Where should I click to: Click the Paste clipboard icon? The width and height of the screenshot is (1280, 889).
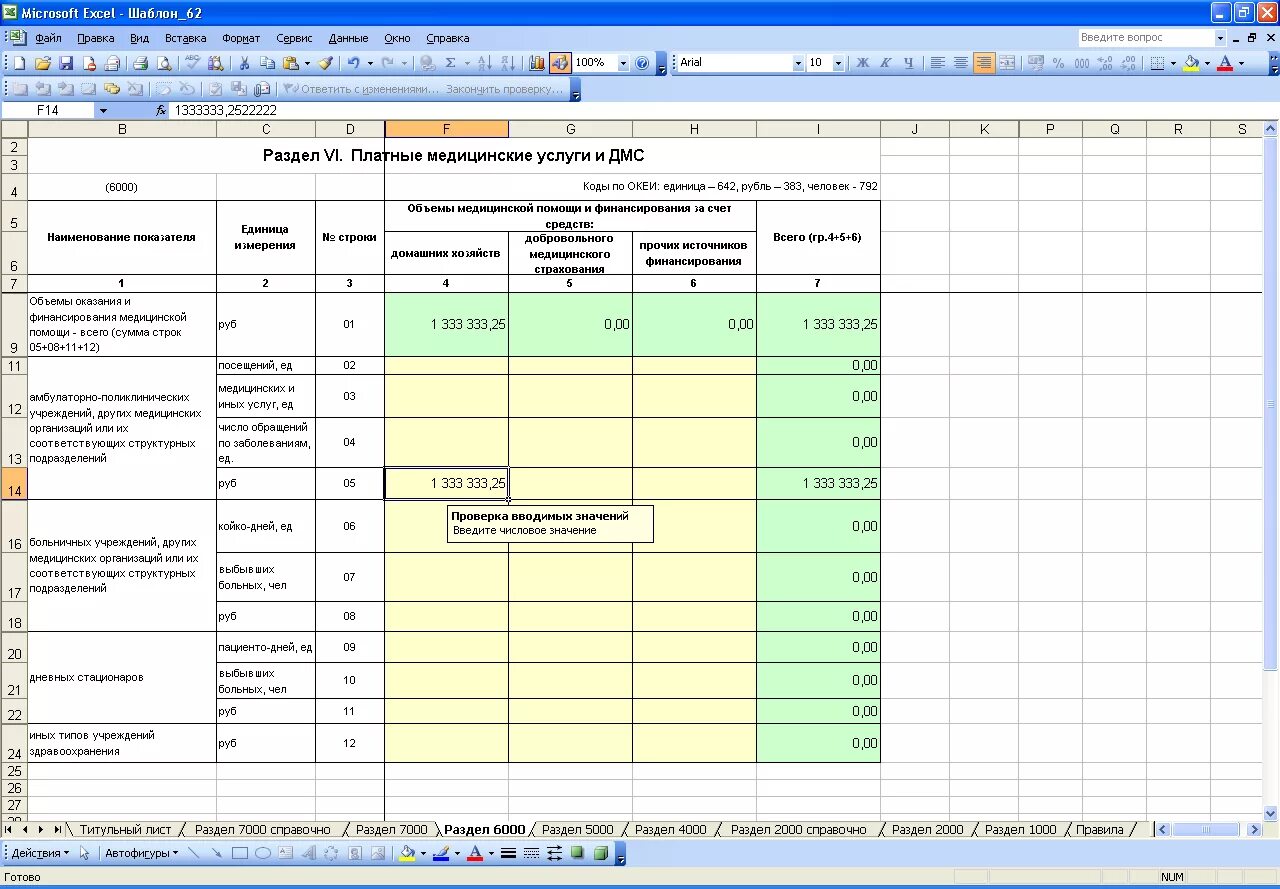point(291,63)
